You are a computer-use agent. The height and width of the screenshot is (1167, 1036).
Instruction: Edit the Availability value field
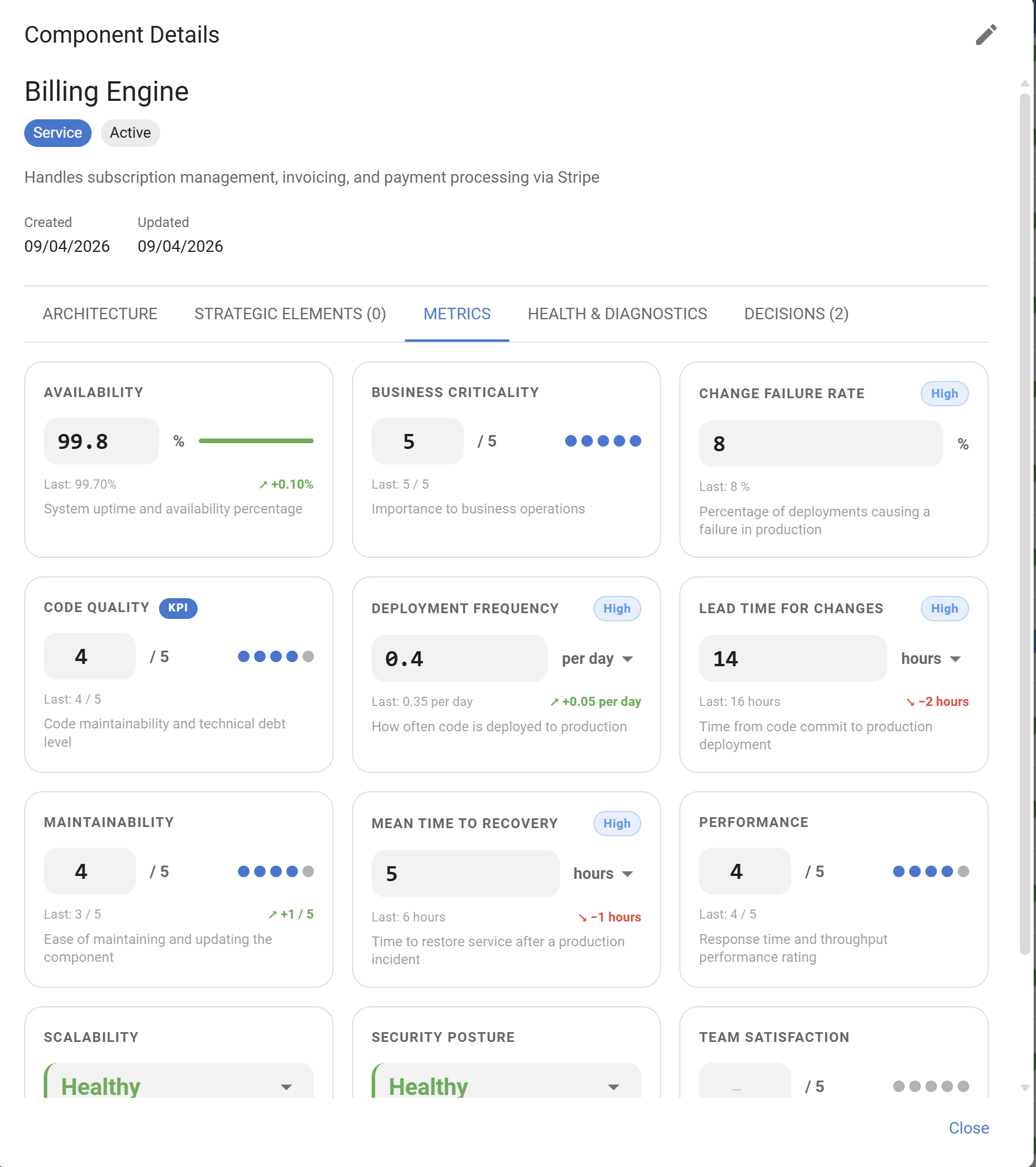101,441
